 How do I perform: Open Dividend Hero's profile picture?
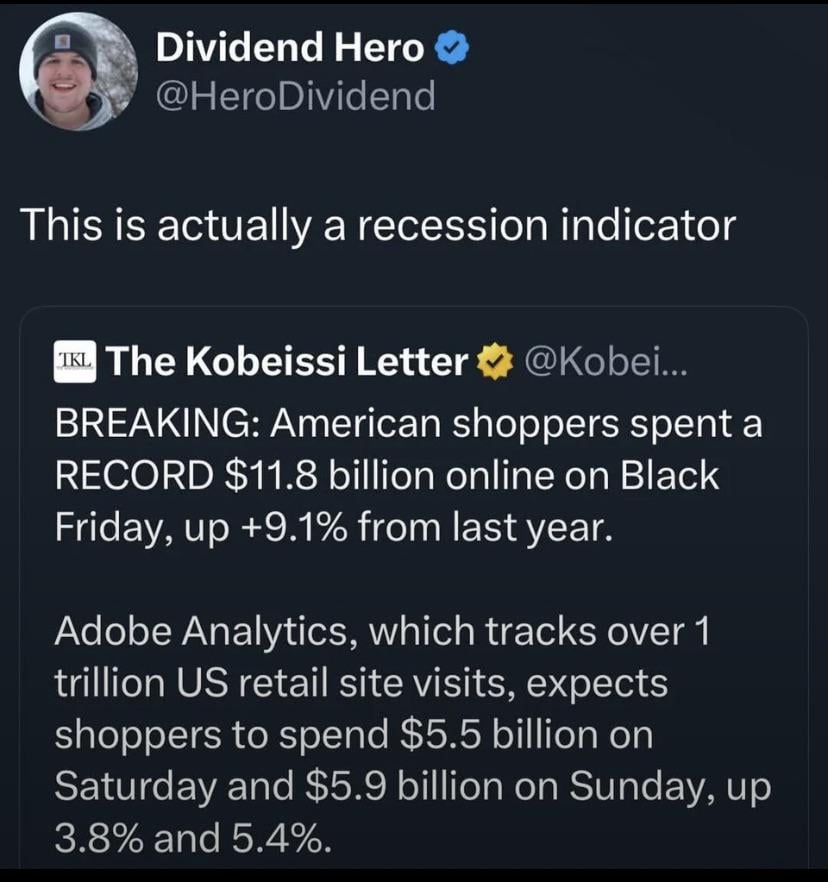click(x=78, y=72)
